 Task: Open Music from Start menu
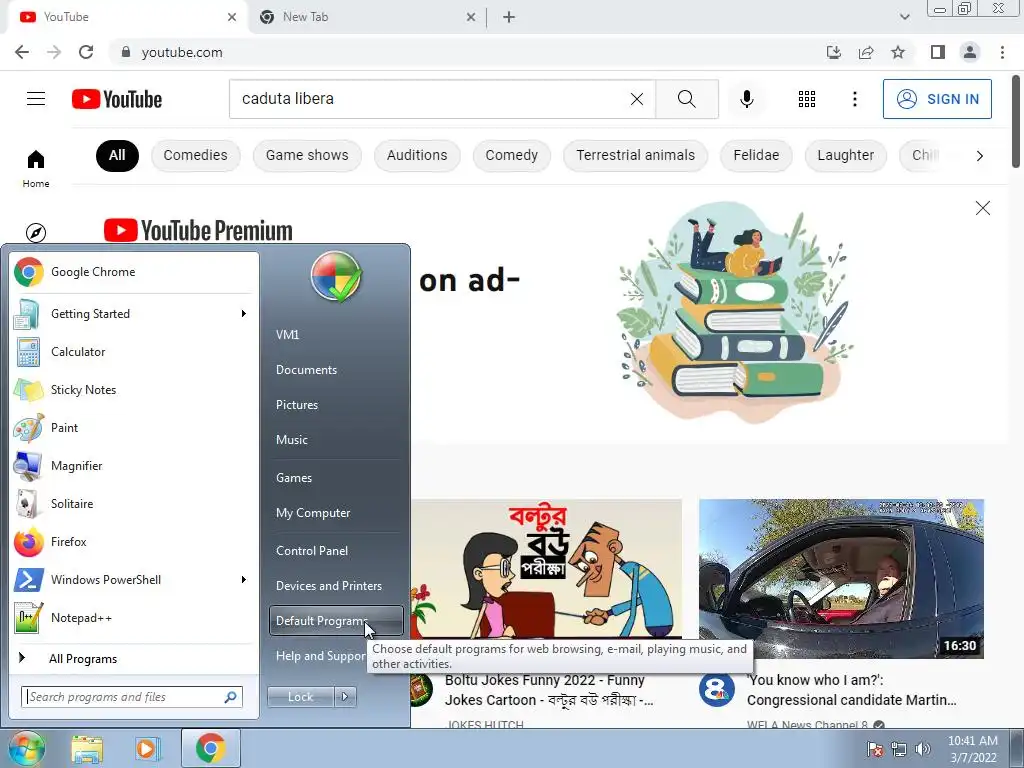pyautogui.click(x=336, y=440)
